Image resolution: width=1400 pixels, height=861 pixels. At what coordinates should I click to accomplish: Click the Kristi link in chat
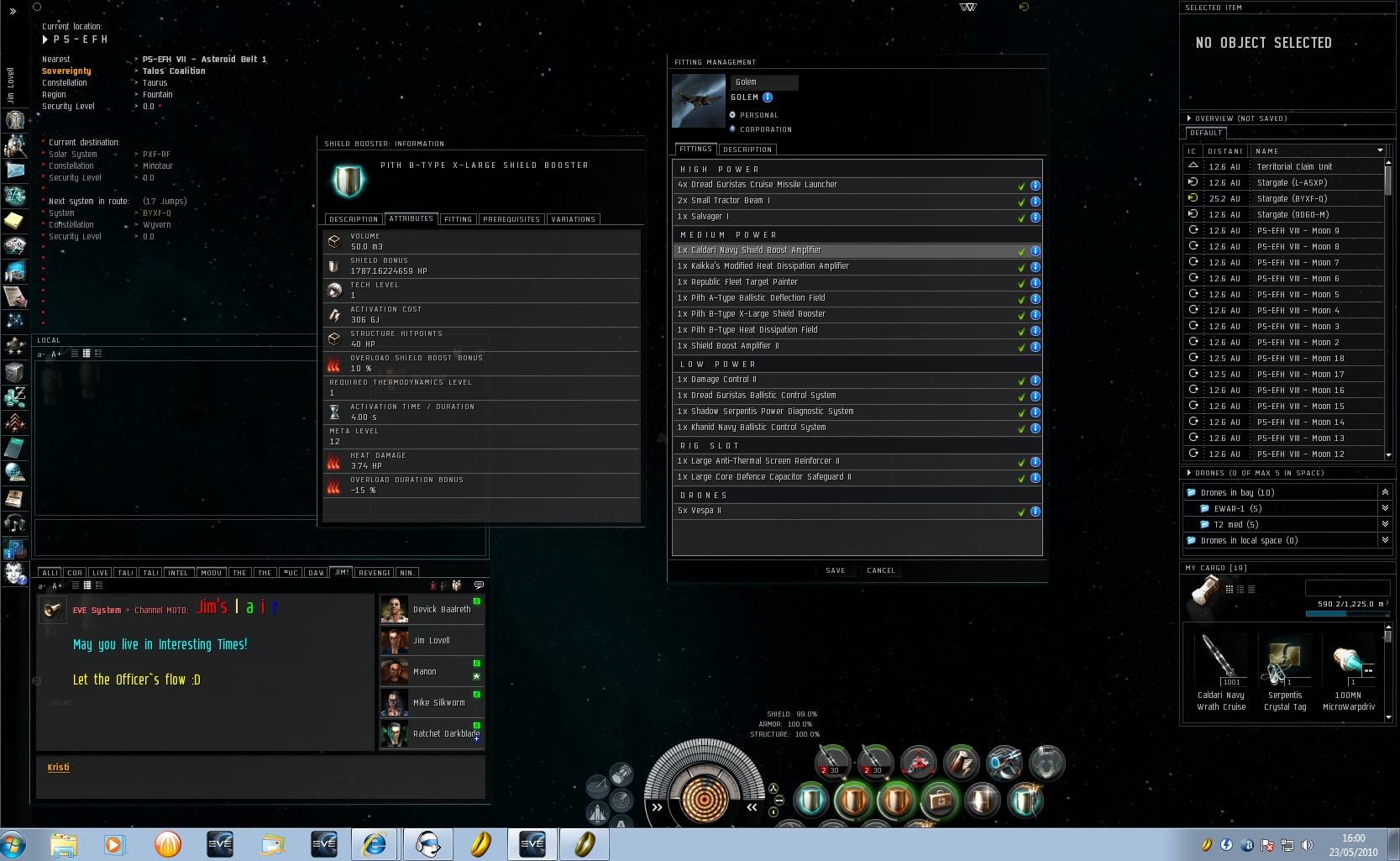pyautogui.click(x=58, y=767)
